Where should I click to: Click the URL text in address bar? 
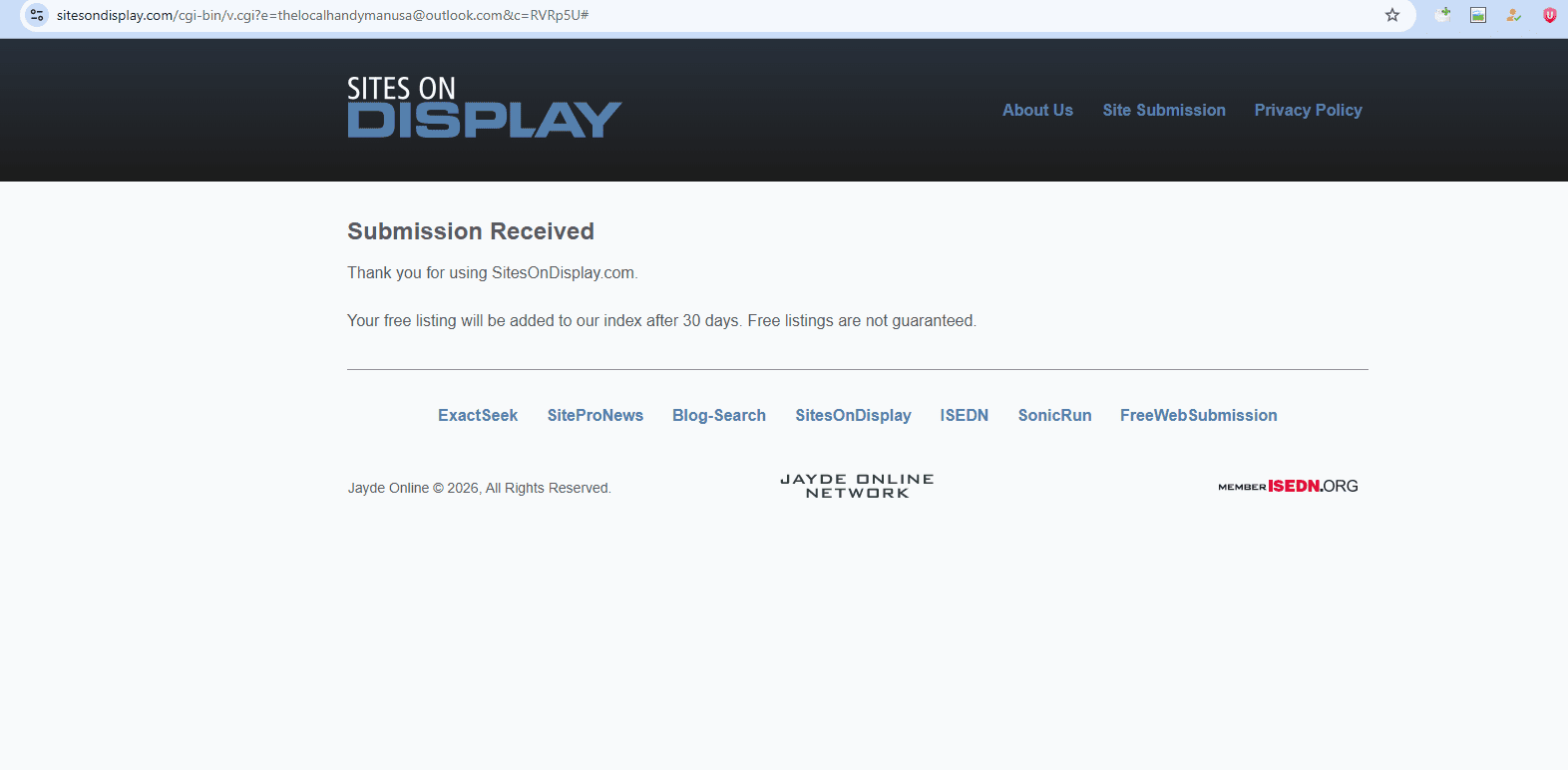pyautogui.click(x=322, y=15)
